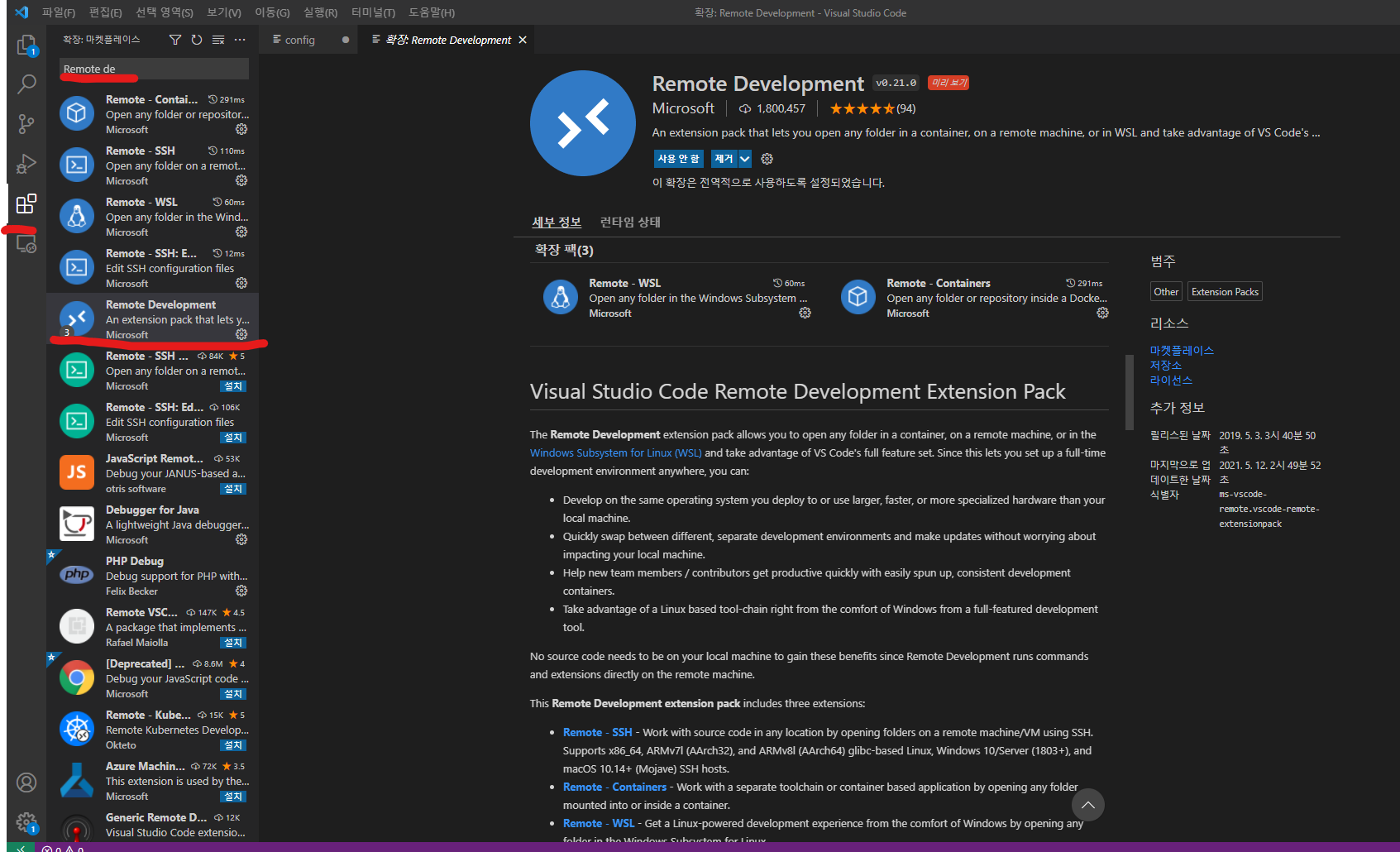Open the Run and Debug view
1400x852 pixels.
pos(26,164)
